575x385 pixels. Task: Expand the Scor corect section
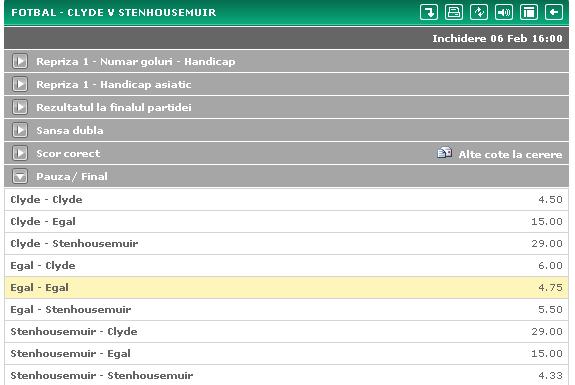(x=20, y=153)
